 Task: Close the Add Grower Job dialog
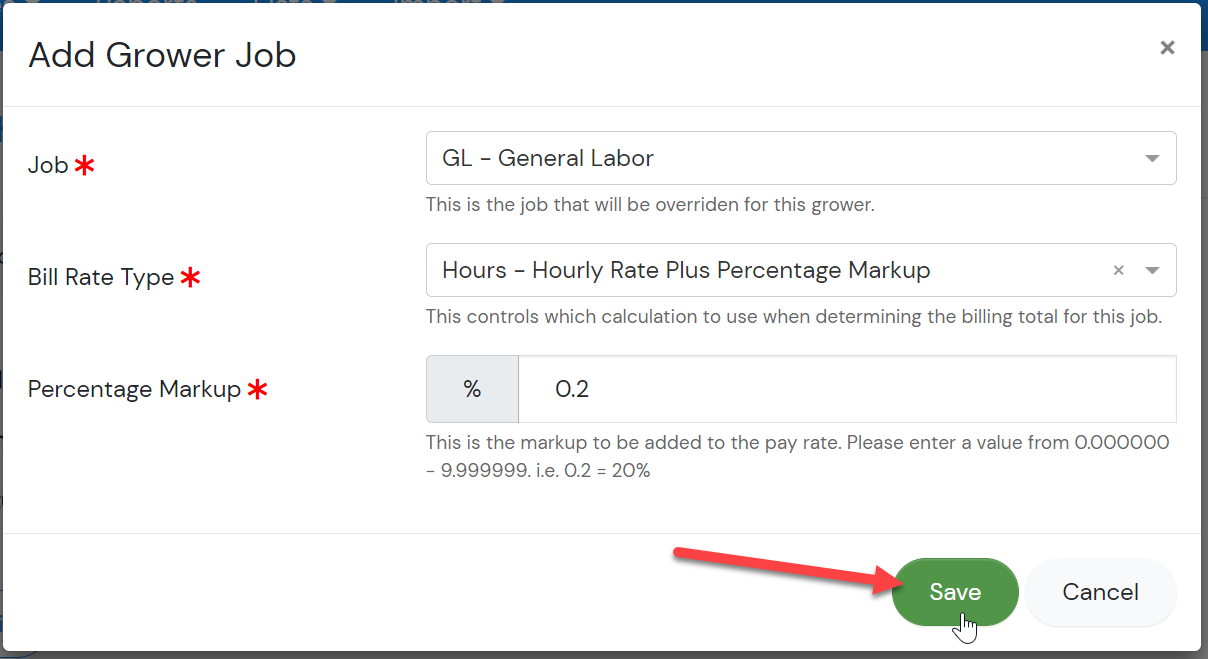(x=1167, y=47)
